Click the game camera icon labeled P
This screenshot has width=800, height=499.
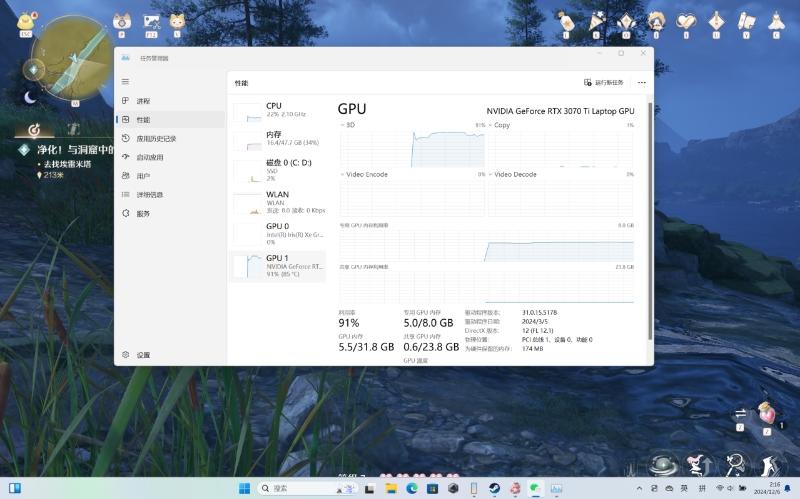122,22
